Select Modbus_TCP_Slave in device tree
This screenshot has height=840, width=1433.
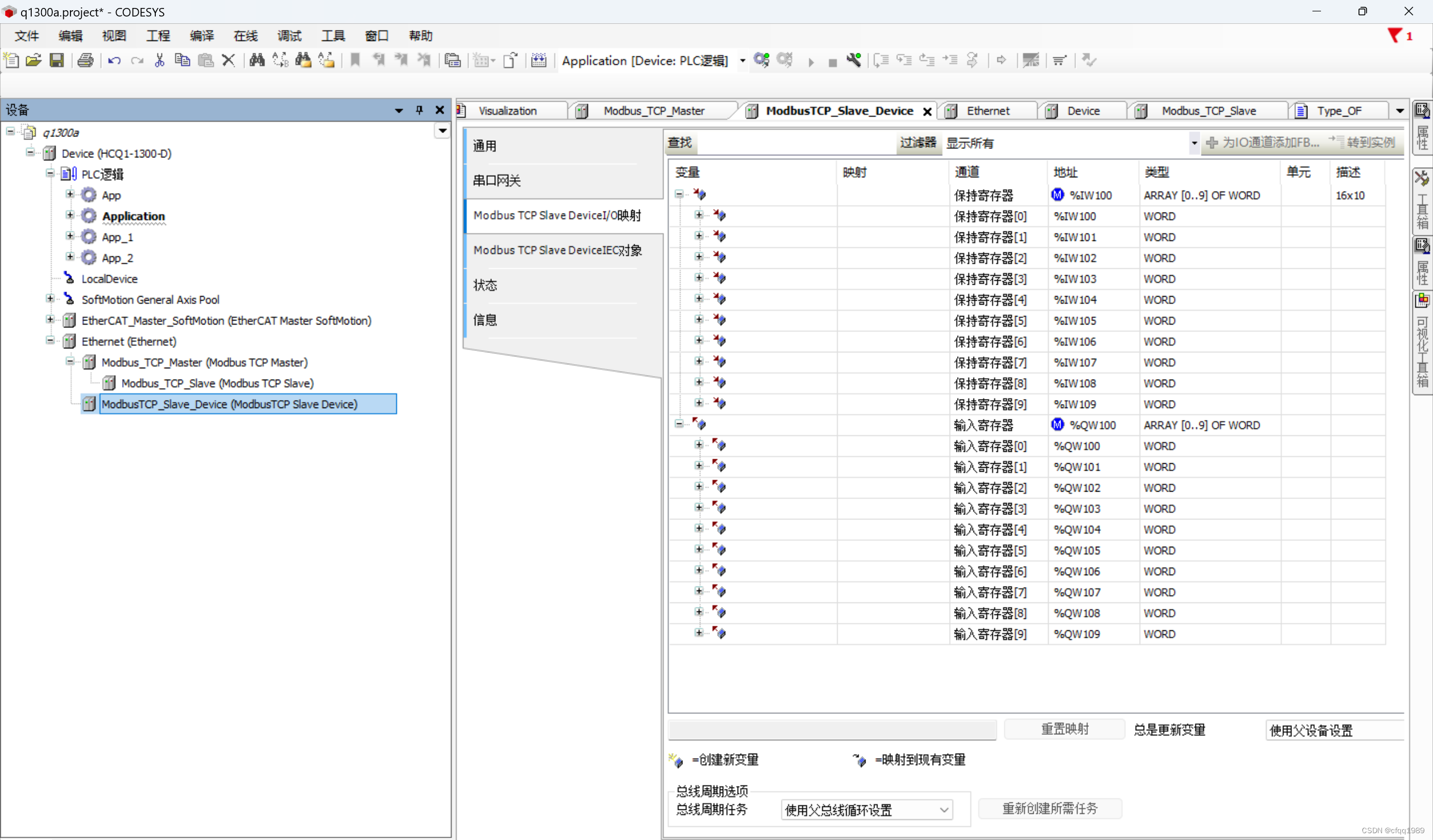pos(217,384)
